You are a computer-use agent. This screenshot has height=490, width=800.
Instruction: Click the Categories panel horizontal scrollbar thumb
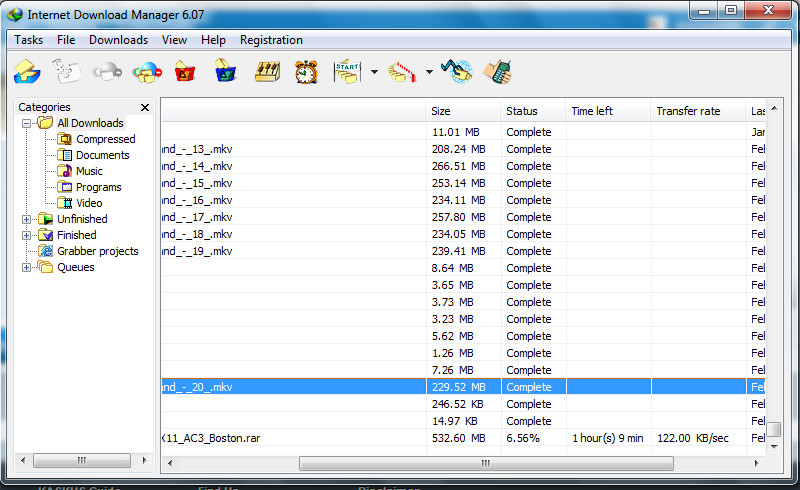coord(82,460)
